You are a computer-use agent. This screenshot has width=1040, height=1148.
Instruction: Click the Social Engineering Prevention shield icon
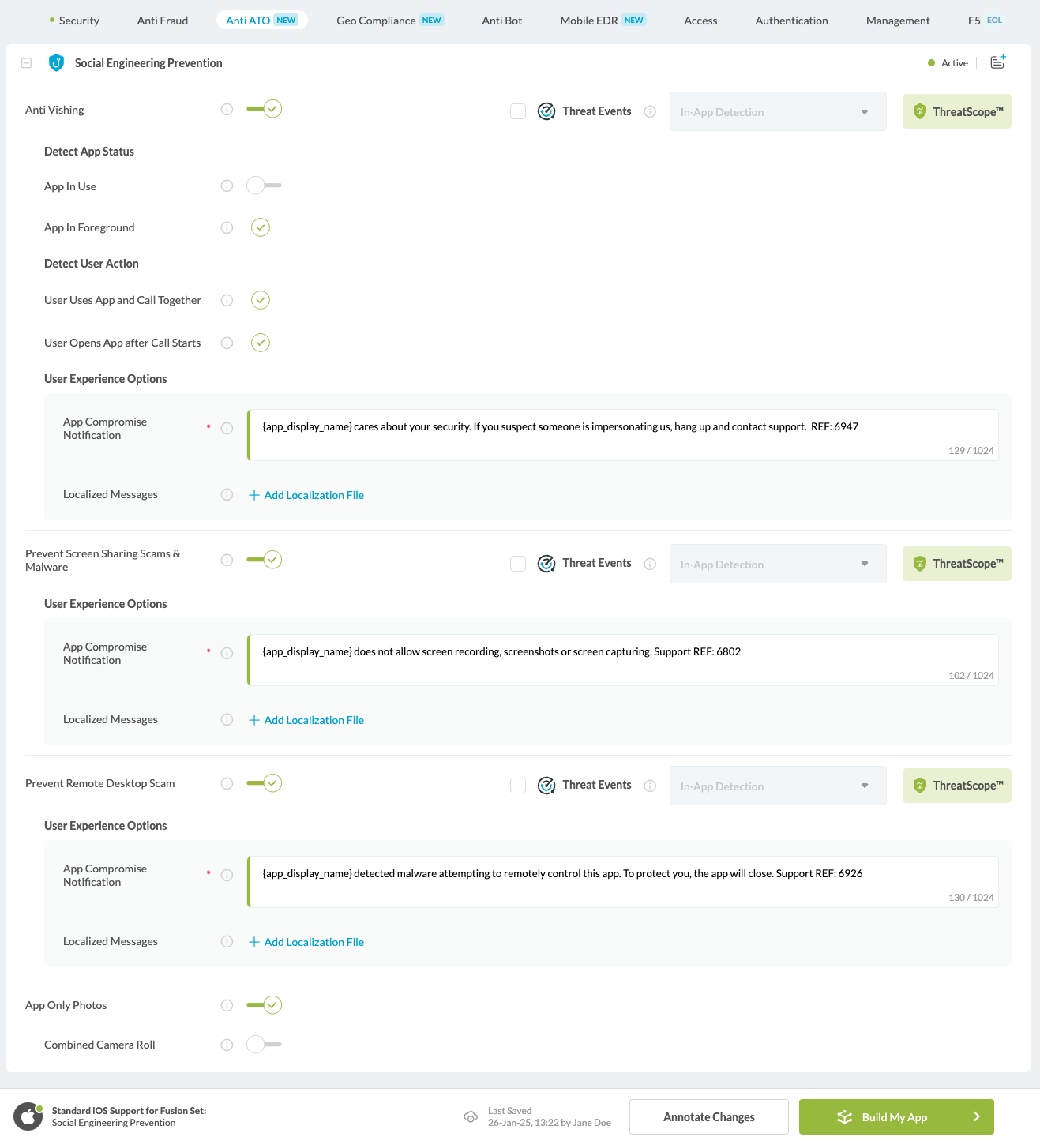56,63
